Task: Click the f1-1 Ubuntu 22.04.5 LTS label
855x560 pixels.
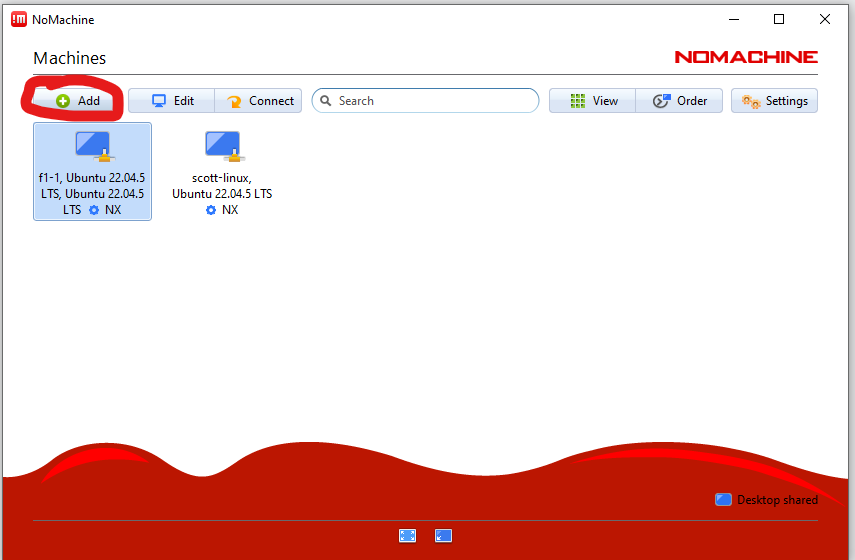Action: coord(92,186)
